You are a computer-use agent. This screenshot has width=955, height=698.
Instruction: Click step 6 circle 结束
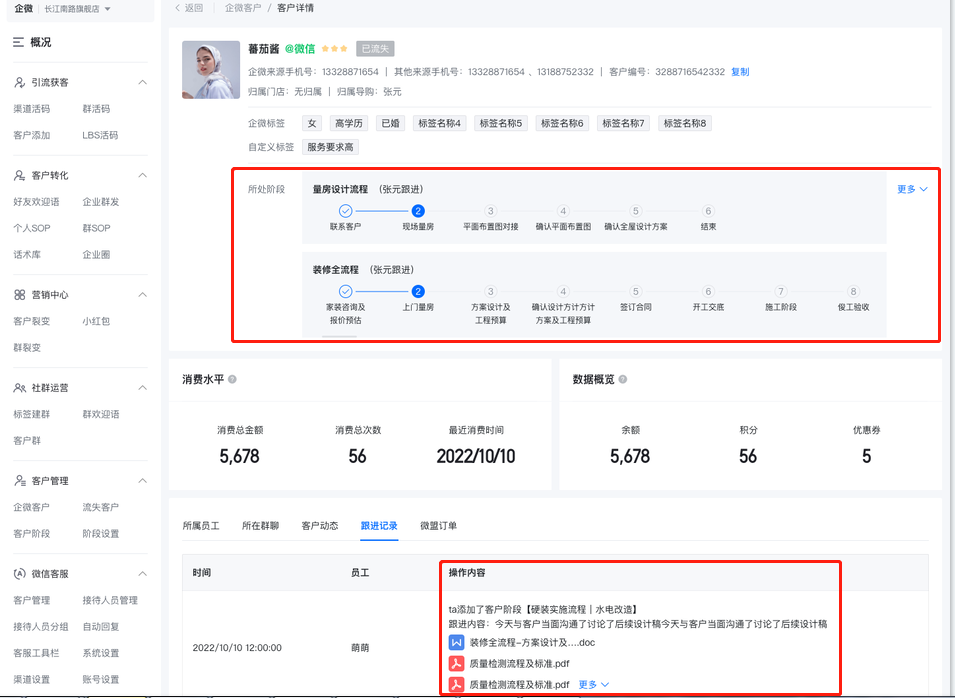click(x=708, y=211)
